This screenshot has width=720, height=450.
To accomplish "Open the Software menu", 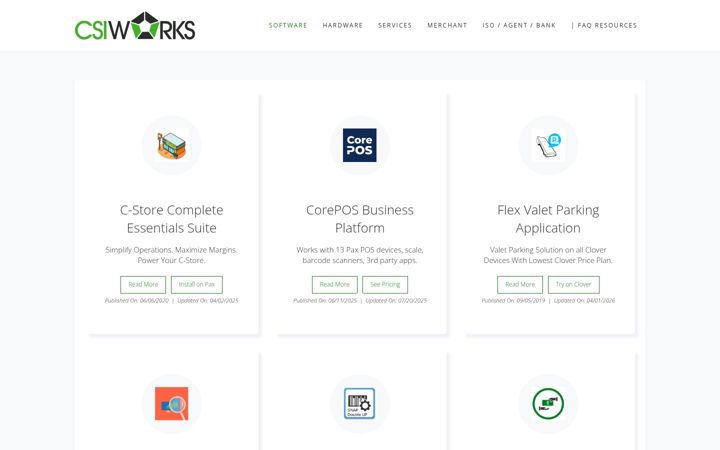I will click(288, 25).
